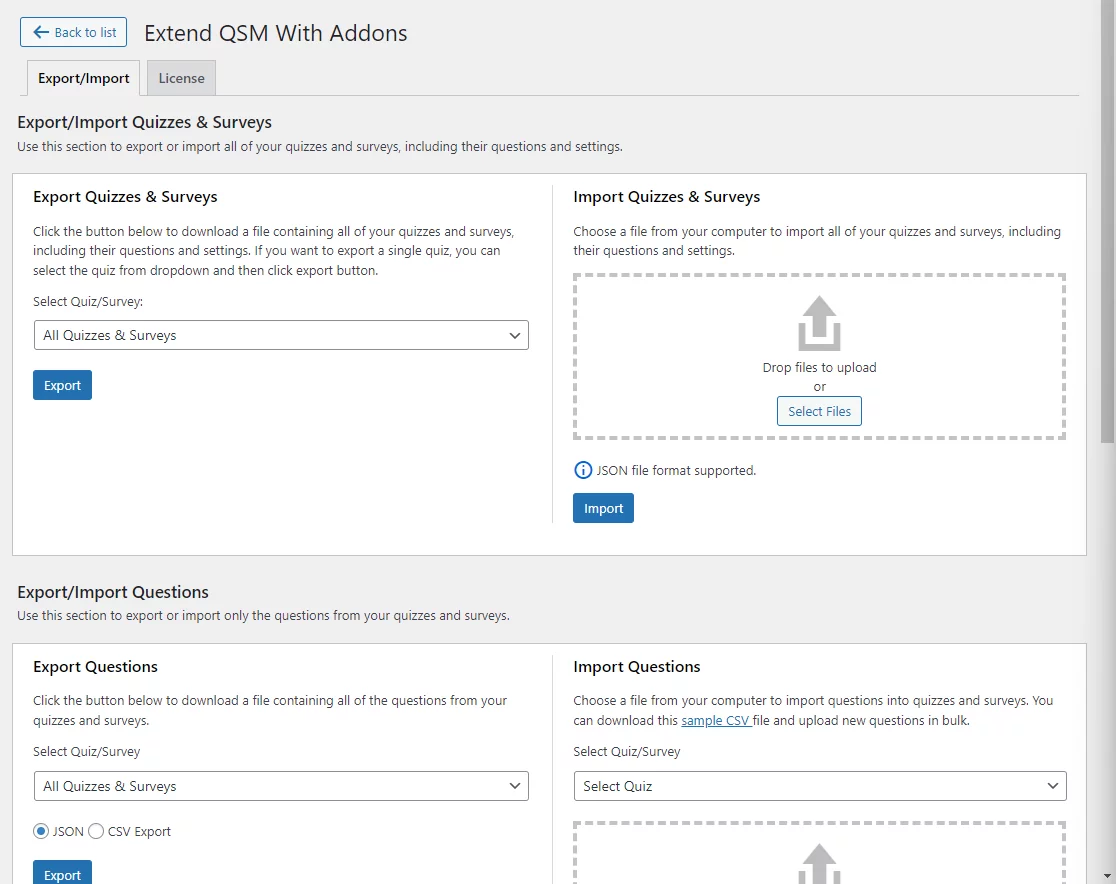Click Export under Export Questions
Viewport: 1116px width, 884px height.
click(x=63, y=873)
